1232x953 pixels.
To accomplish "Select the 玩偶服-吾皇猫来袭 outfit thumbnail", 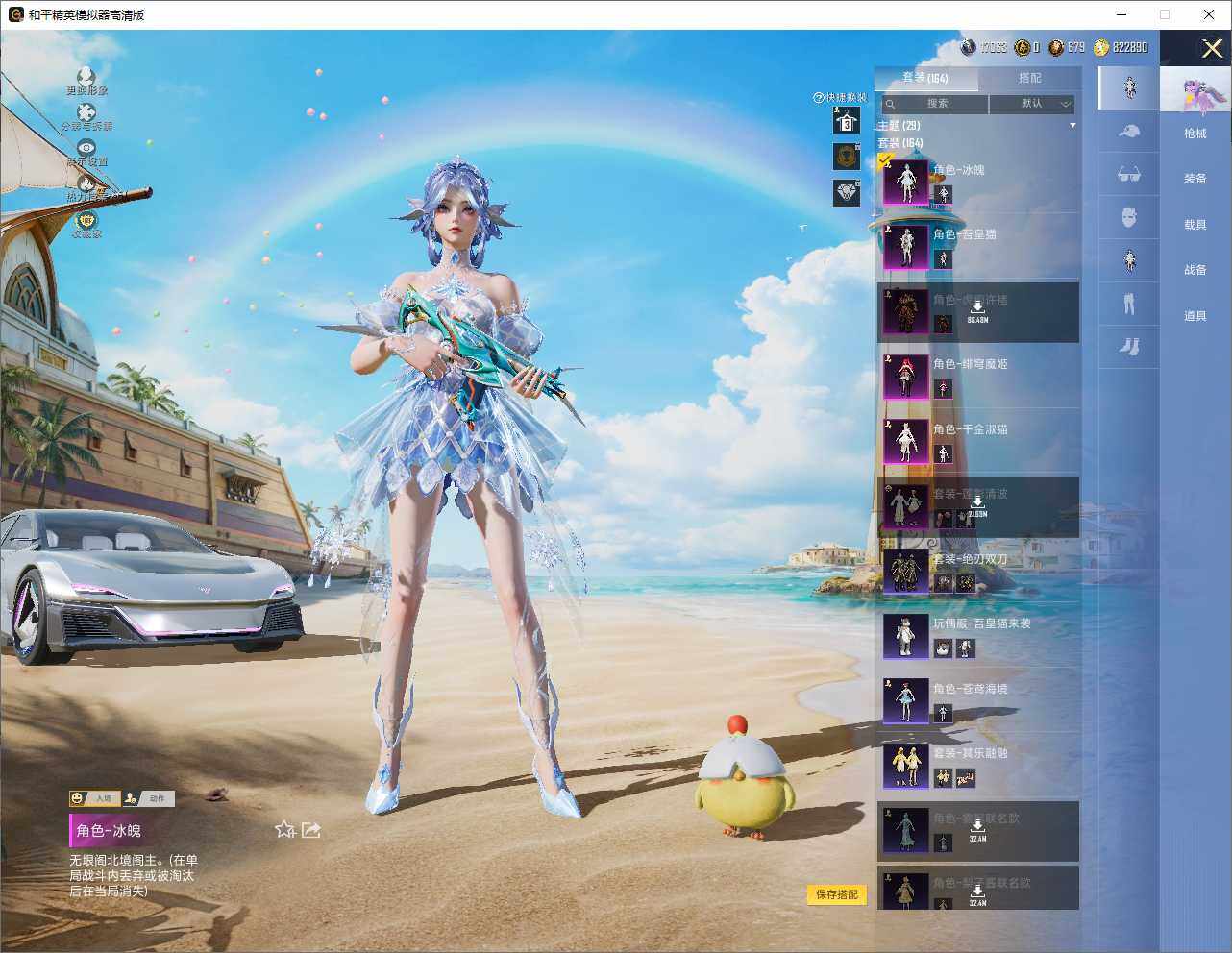I will (x=905, y=637).
